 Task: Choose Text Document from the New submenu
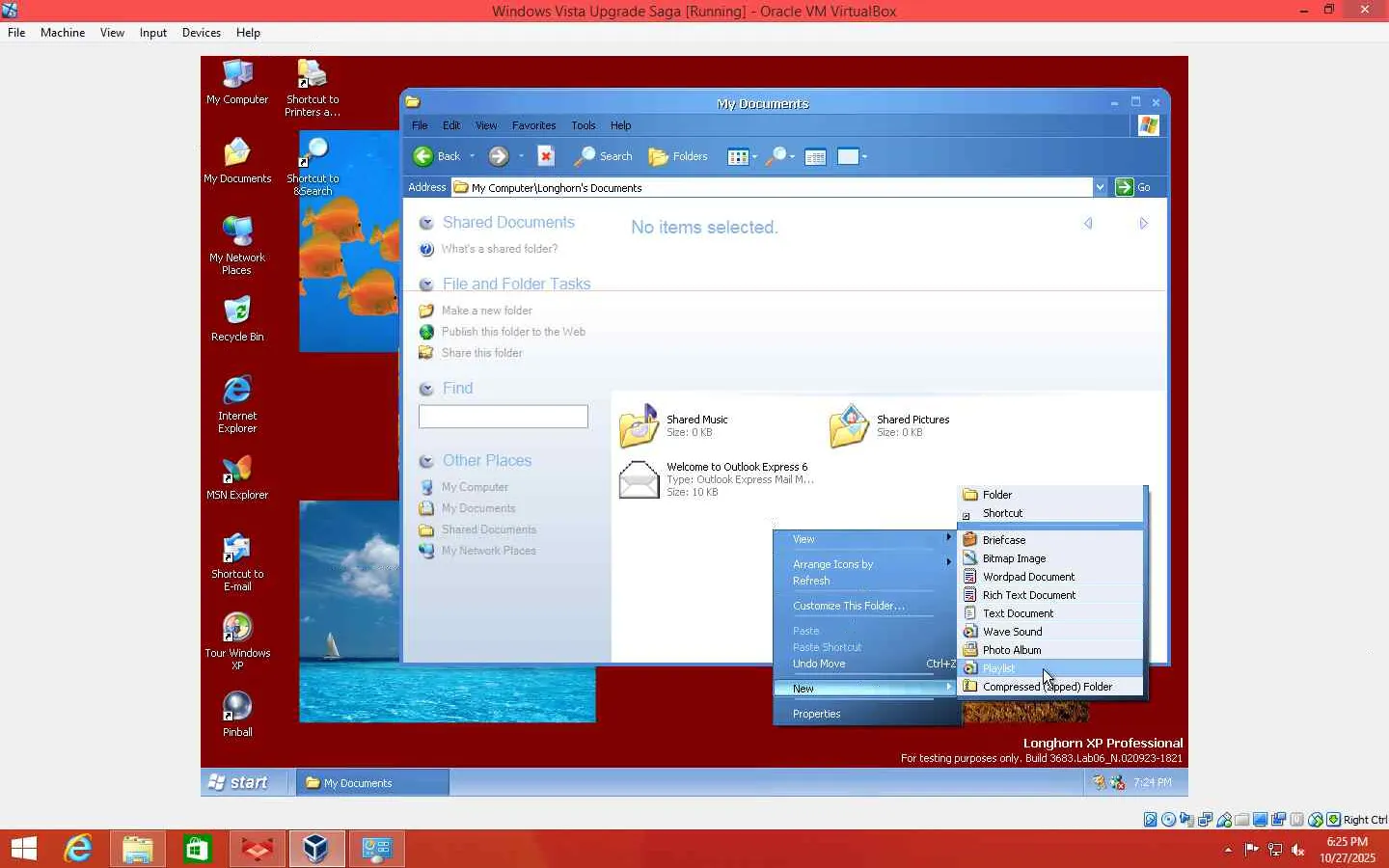coord(1051,613)
